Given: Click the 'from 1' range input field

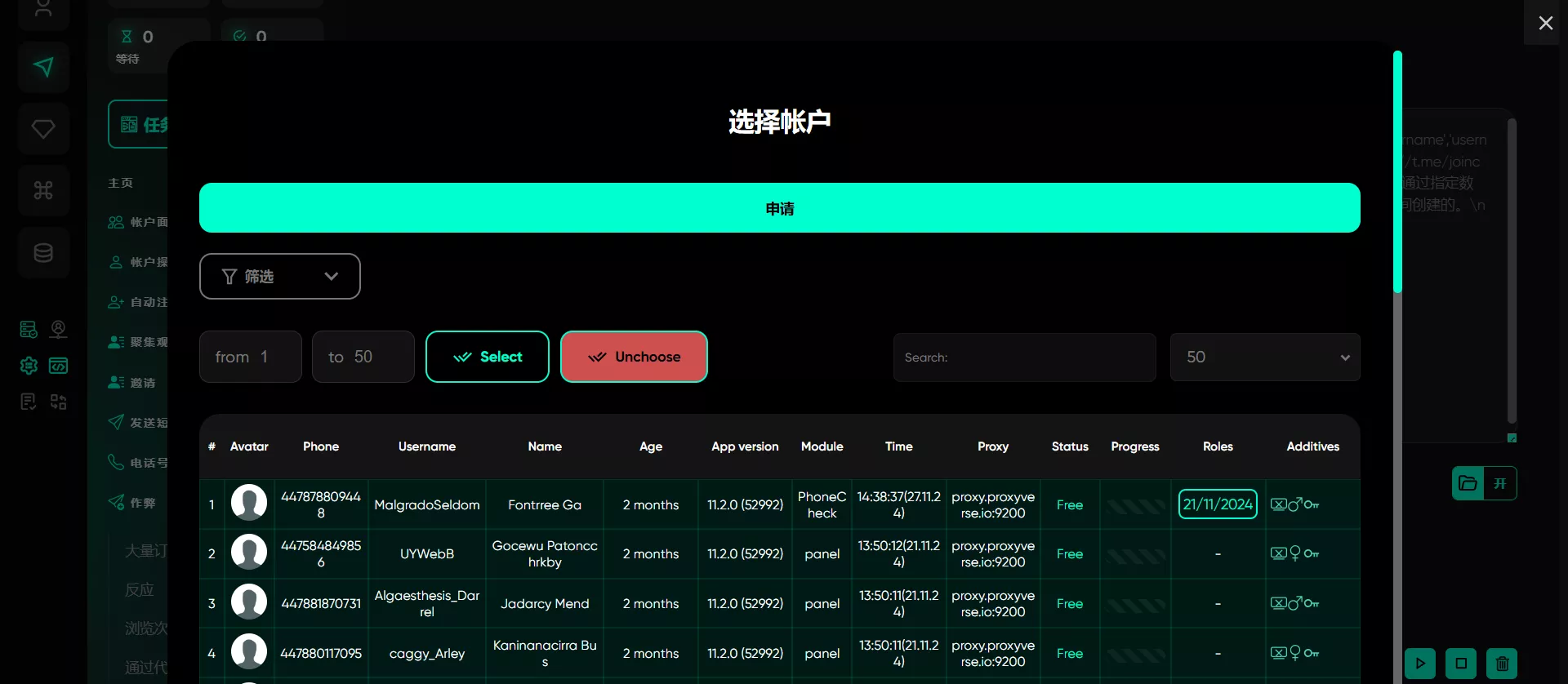Looking at the screenshot, I should (251, 357).
